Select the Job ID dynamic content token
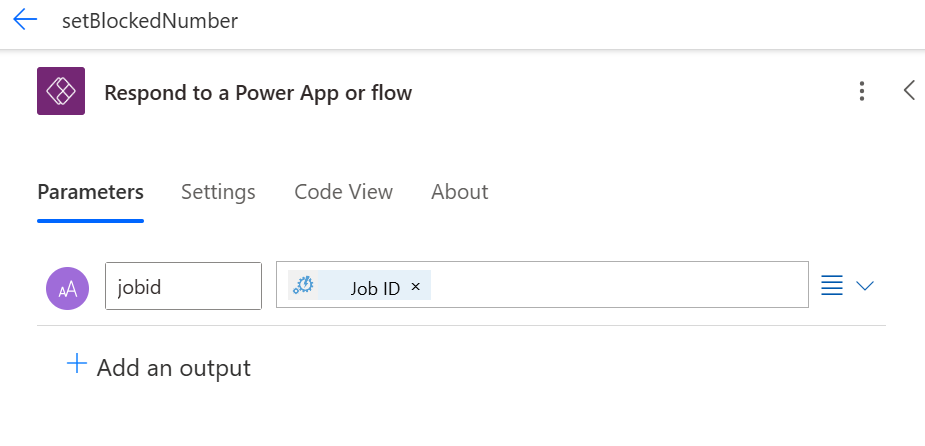 pyautogui.click(x=375, y=287)
